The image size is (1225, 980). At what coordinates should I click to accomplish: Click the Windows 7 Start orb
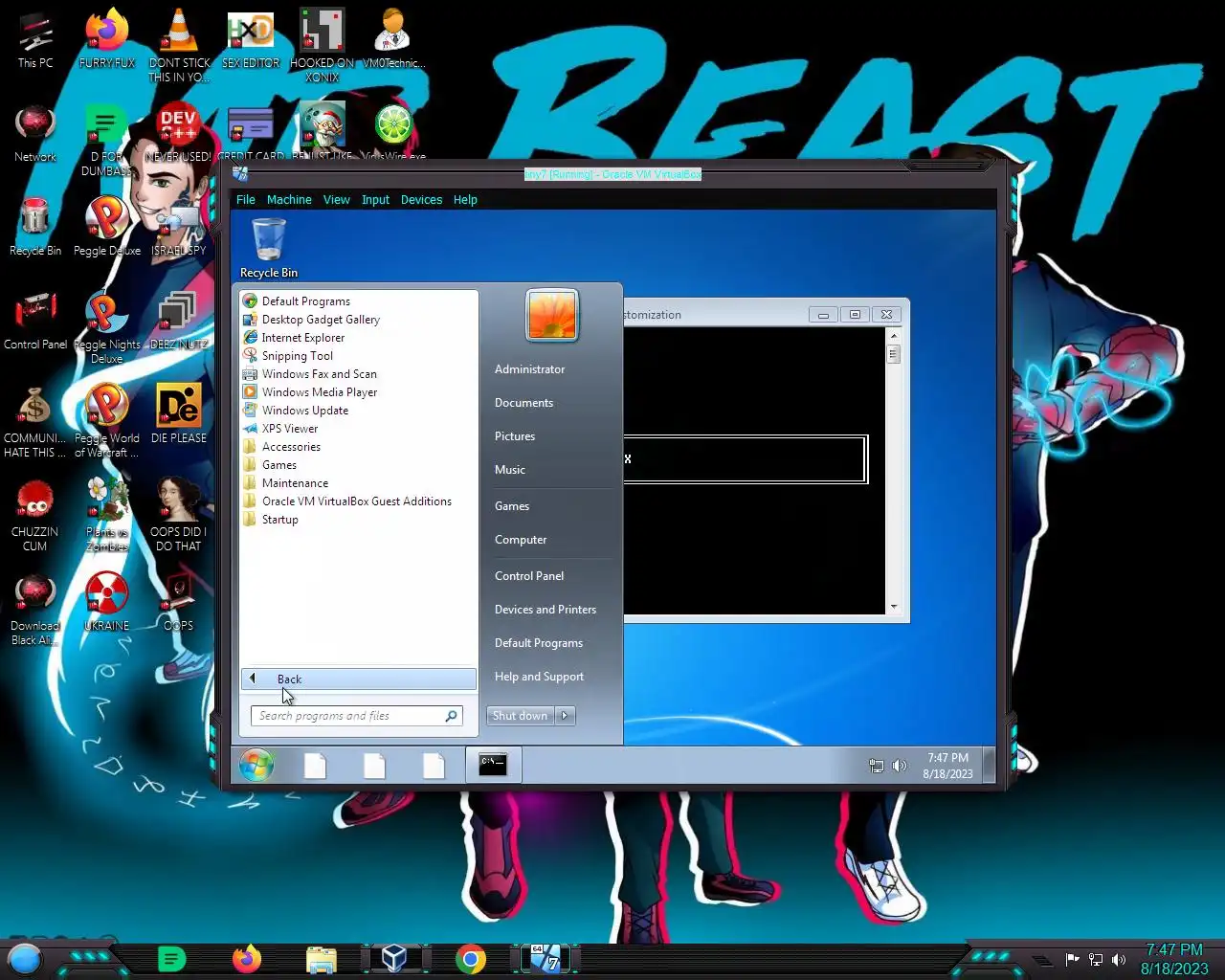256,765
